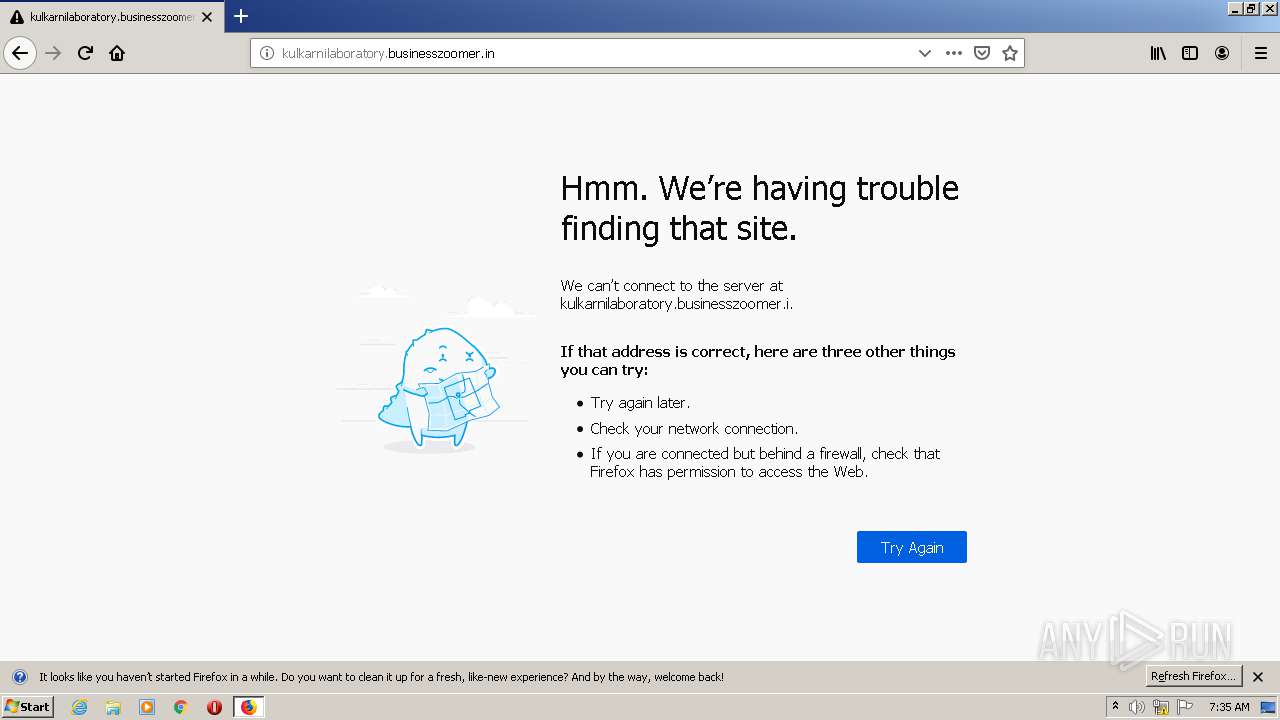Open Action Center flag icon
Screen dimensions: 1280x720
click(1185, 707)
